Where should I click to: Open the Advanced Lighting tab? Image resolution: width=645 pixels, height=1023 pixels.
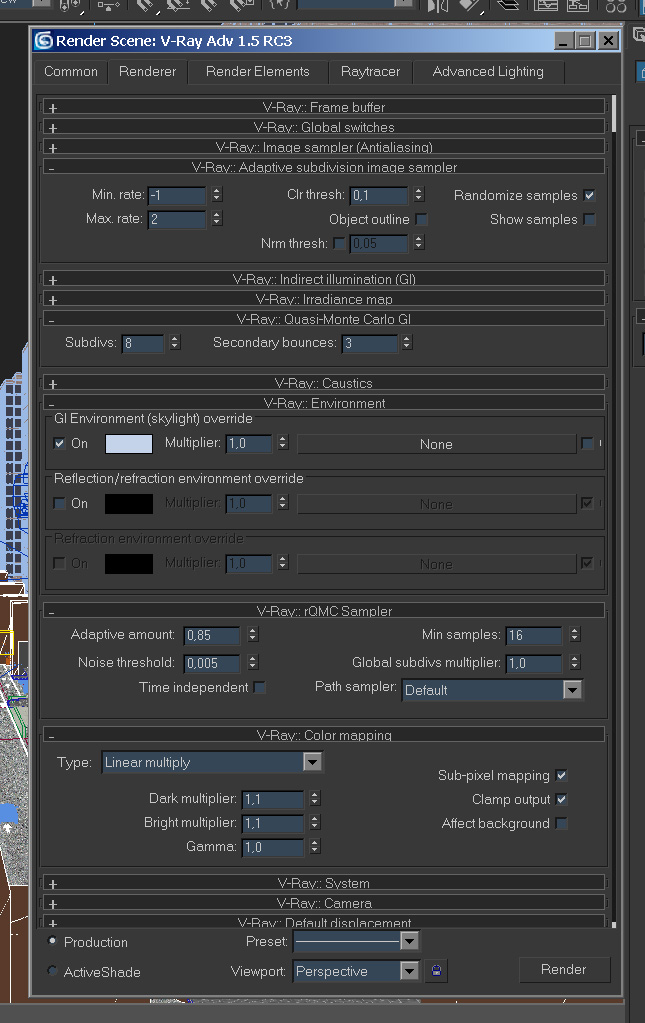point(488,72)
